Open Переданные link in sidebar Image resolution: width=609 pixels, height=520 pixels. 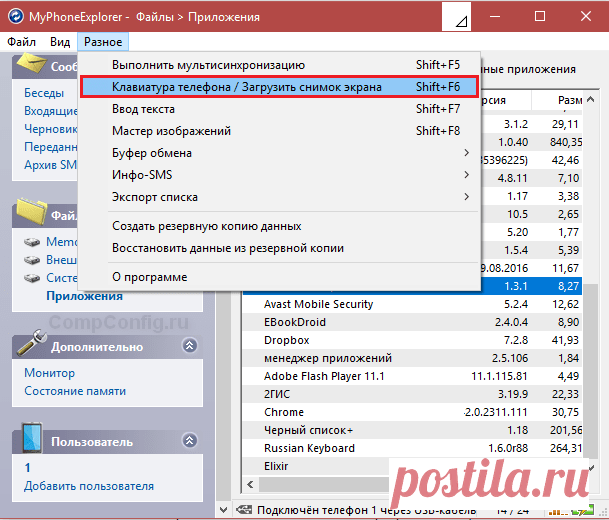point(51,147)
